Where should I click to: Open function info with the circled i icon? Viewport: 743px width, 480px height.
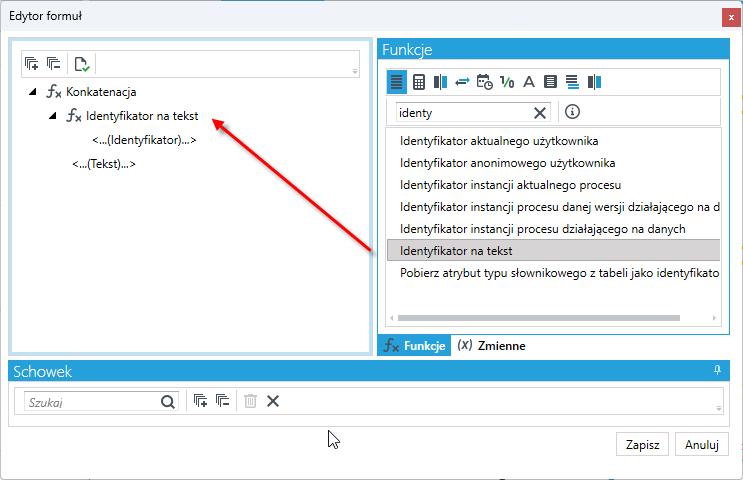coord(572,112)
